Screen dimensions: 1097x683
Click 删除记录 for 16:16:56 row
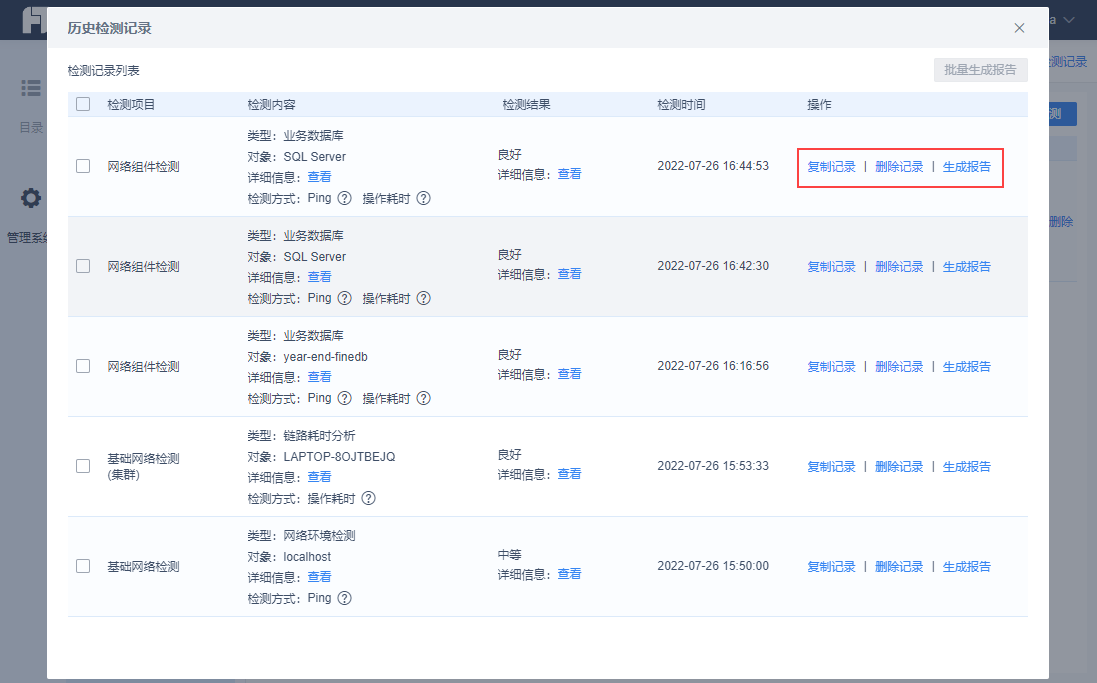pos(899,367)
